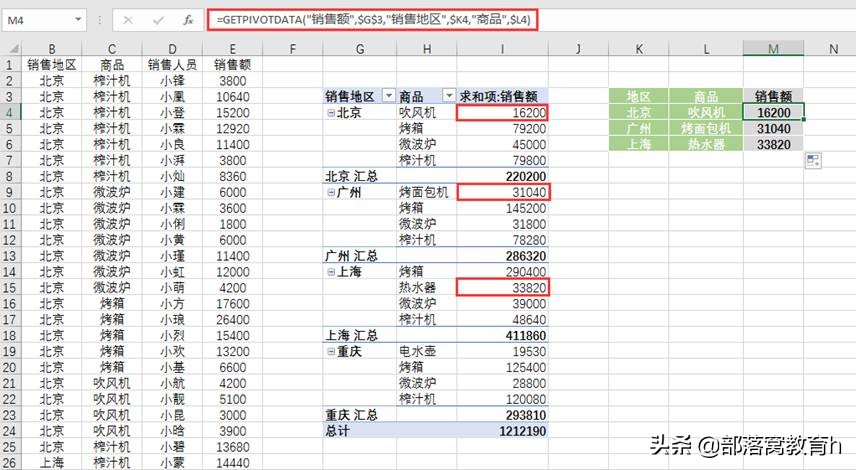Select the 广州 汇总 total 286320

click(502, 256)
